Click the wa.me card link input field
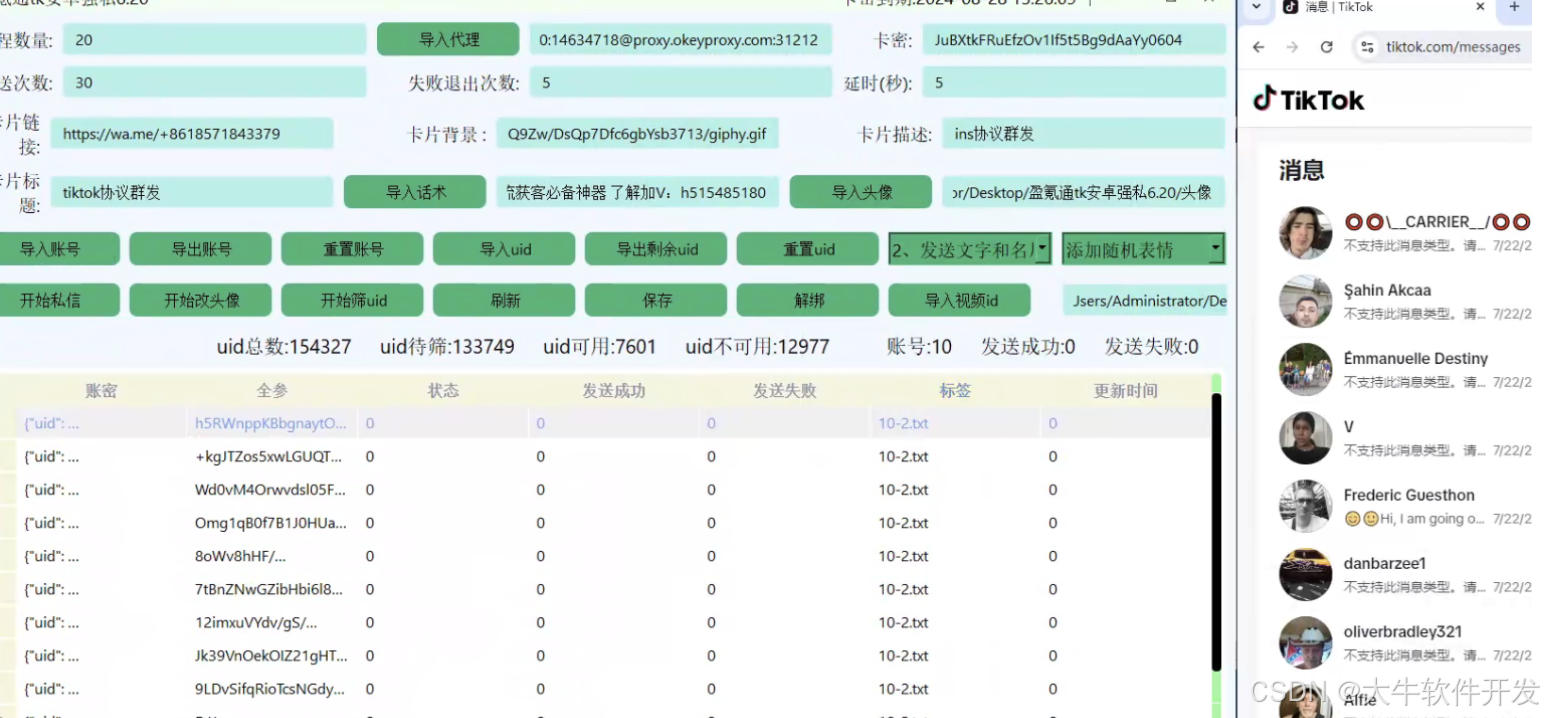This screenshot has height=718, width=1544. (192, 133)
